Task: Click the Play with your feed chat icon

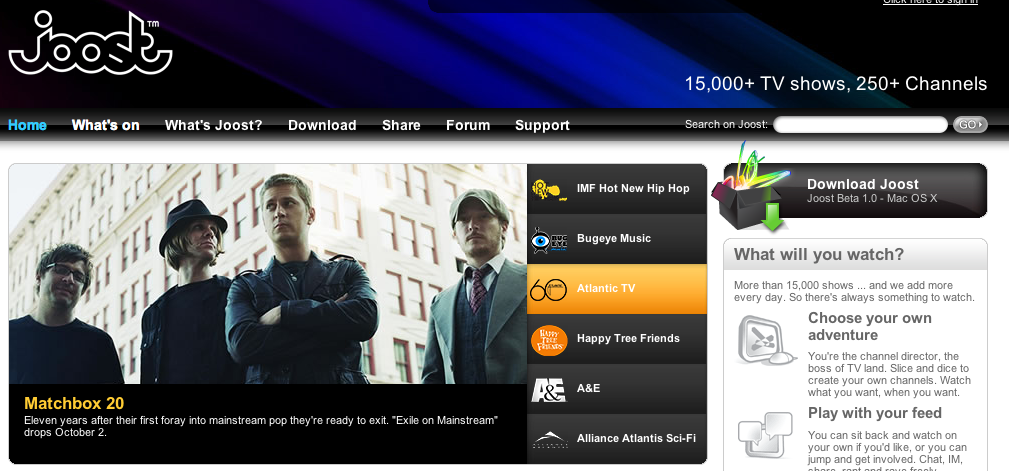Action: [x=766, y=435]
